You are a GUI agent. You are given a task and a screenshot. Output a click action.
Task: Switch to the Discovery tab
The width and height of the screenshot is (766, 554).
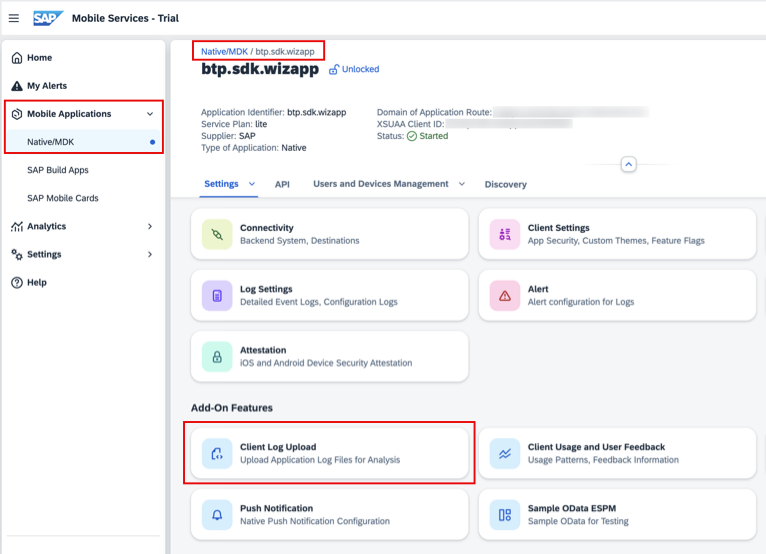[506, 185]
